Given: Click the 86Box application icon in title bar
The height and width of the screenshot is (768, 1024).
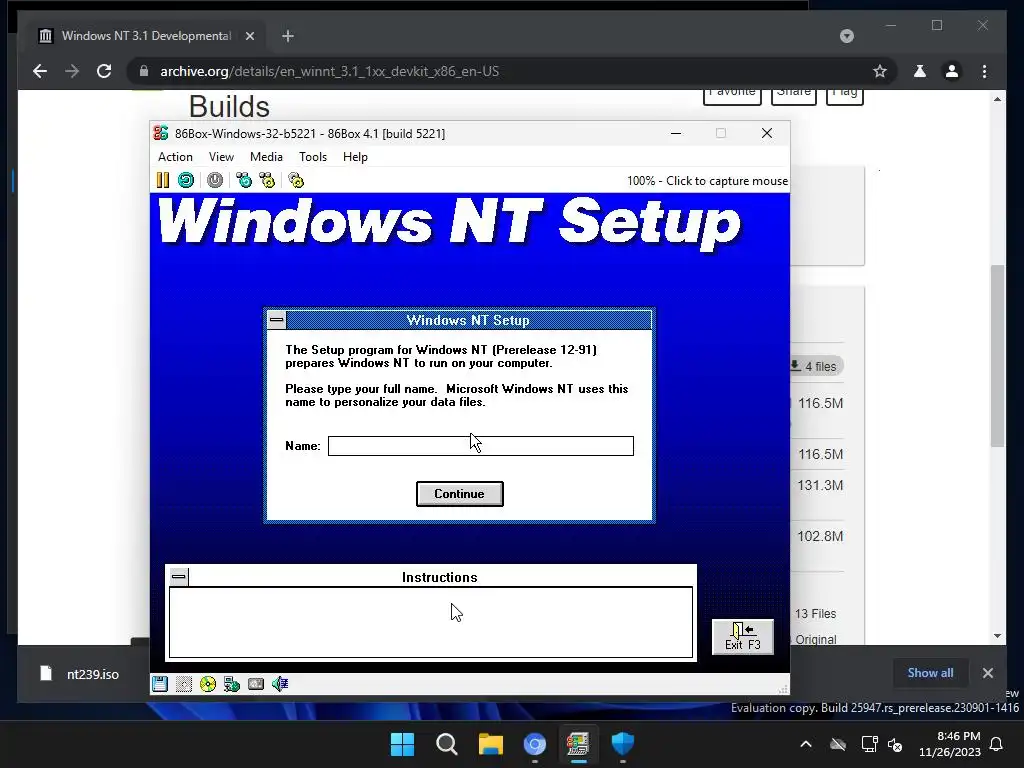Looking at the screenshot, I should (x=161, y=133).
